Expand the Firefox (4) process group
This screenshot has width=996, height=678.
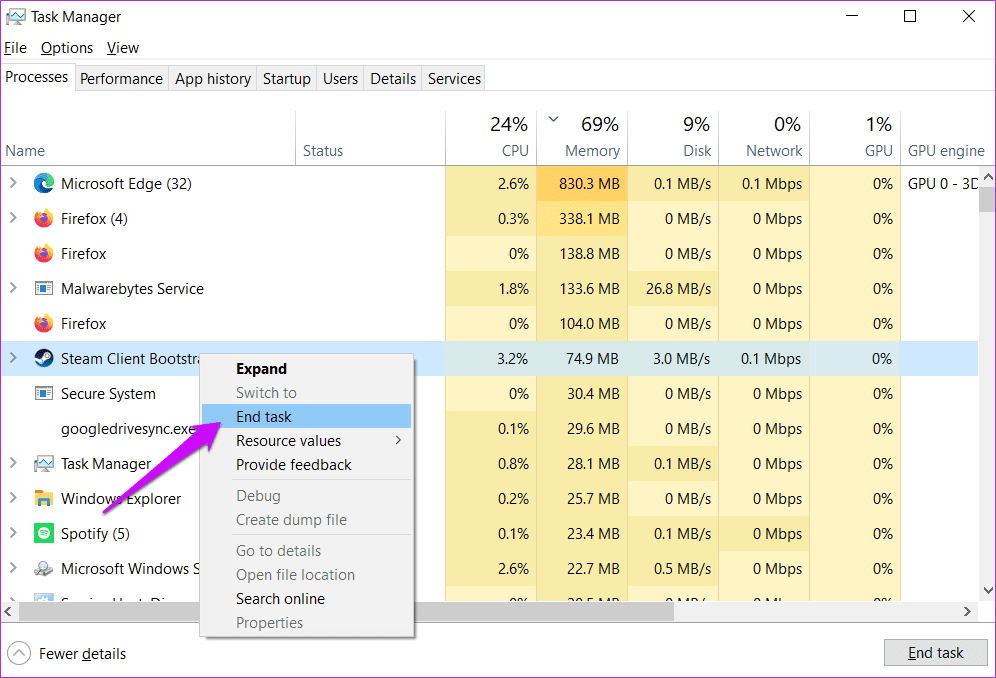(x=13, y=218)
